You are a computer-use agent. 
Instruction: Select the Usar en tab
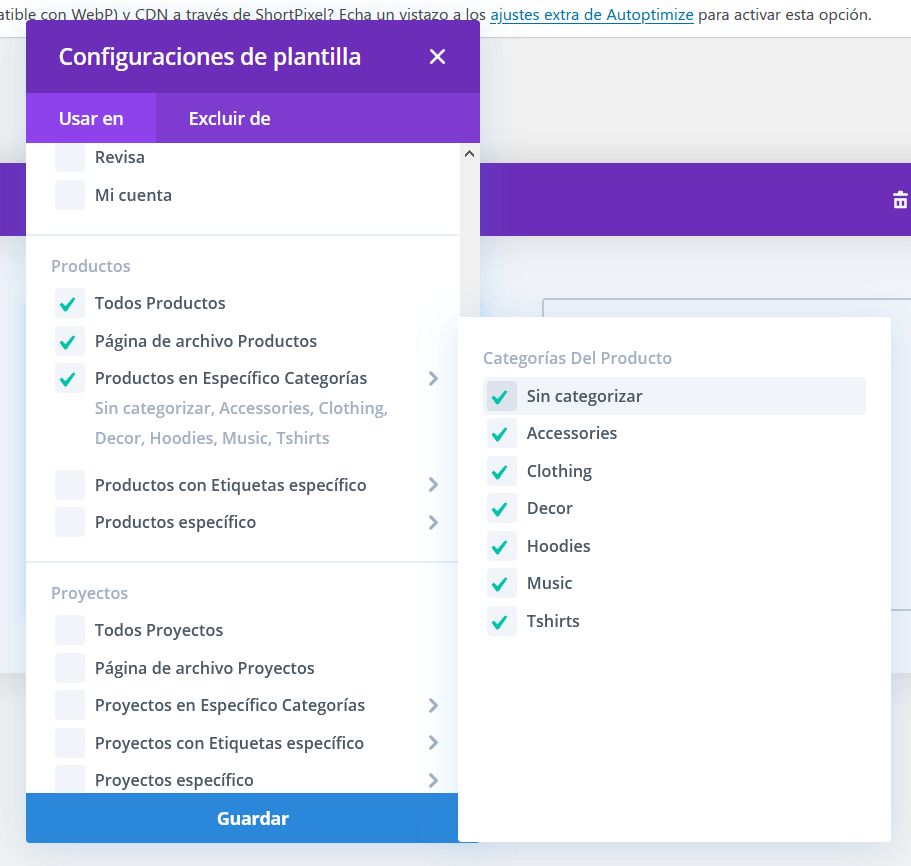coord(91,118)
